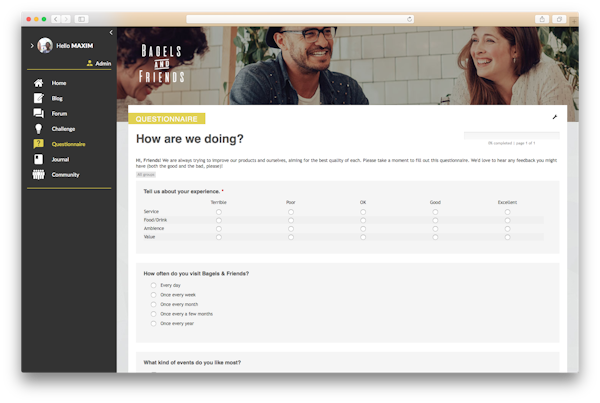Click the Excellent column header

pyautogui.click(x=507, y=202)
